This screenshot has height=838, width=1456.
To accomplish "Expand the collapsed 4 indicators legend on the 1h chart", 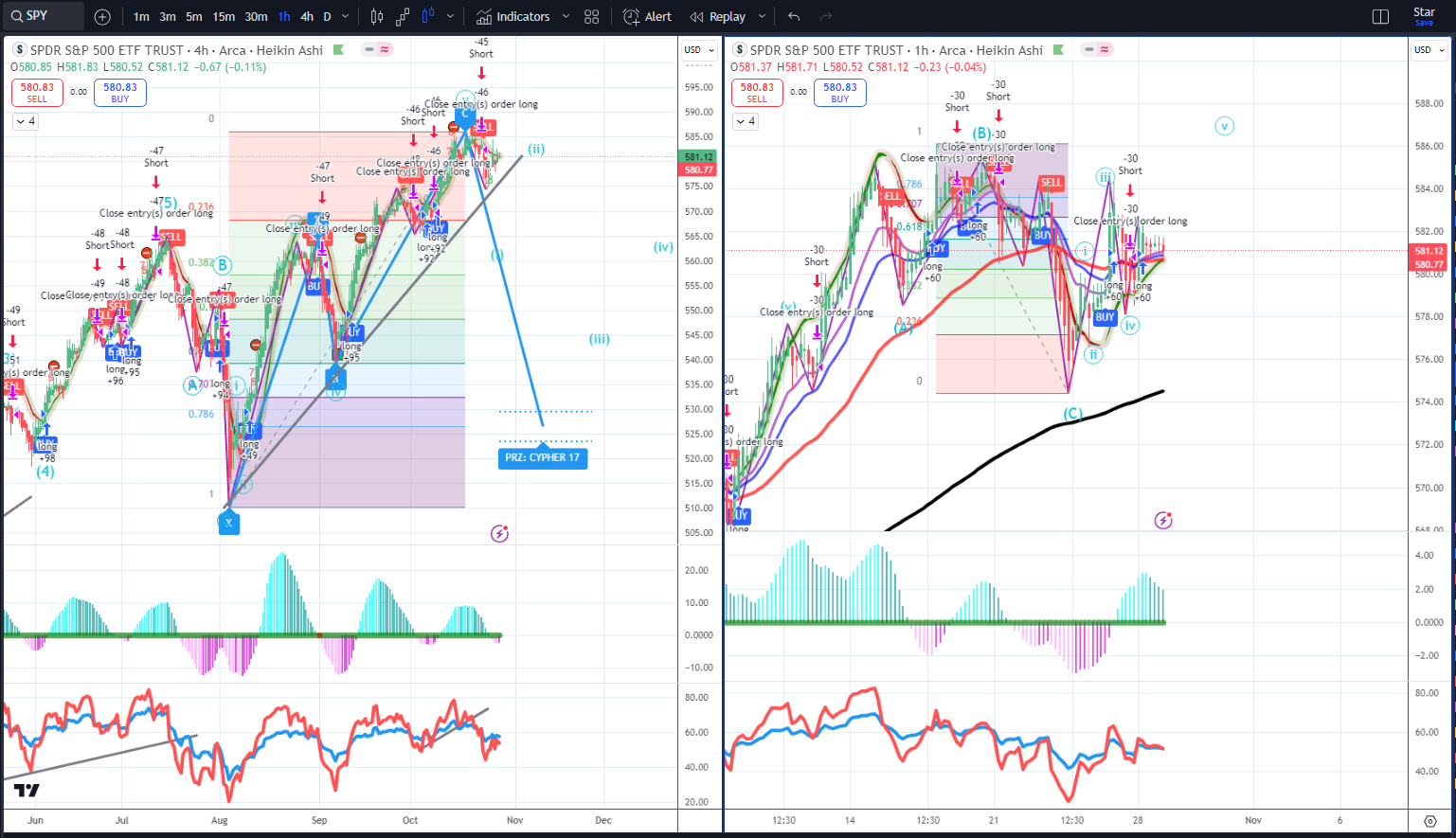I will coord(745,121).
